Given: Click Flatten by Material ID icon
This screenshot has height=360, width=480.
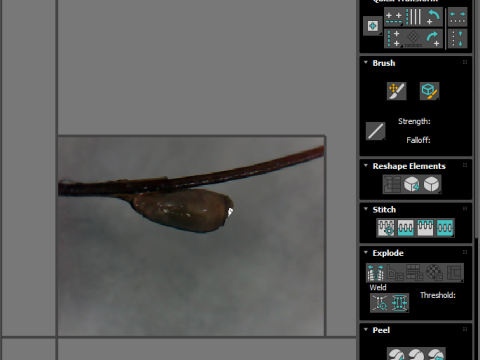Looking at the screenshot, I should (434, 273).
